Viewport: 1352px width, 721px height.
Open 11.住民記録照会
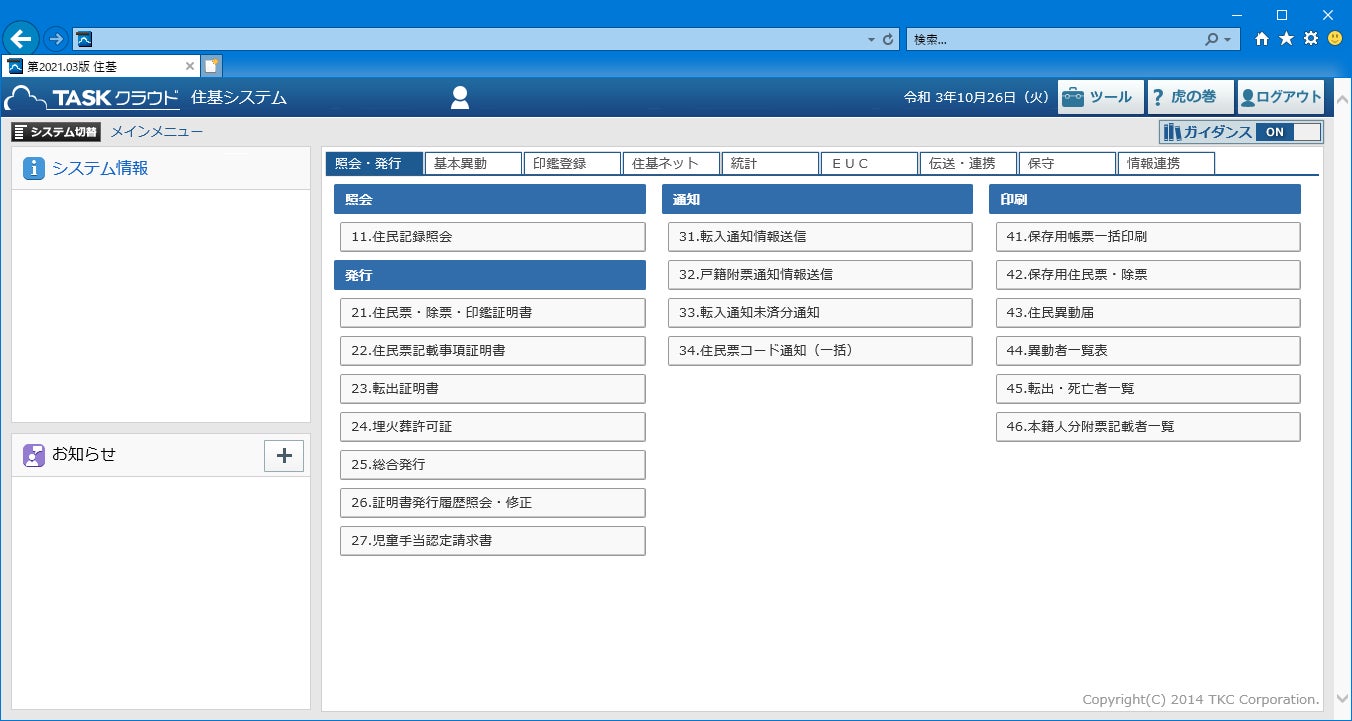point(491,236)
